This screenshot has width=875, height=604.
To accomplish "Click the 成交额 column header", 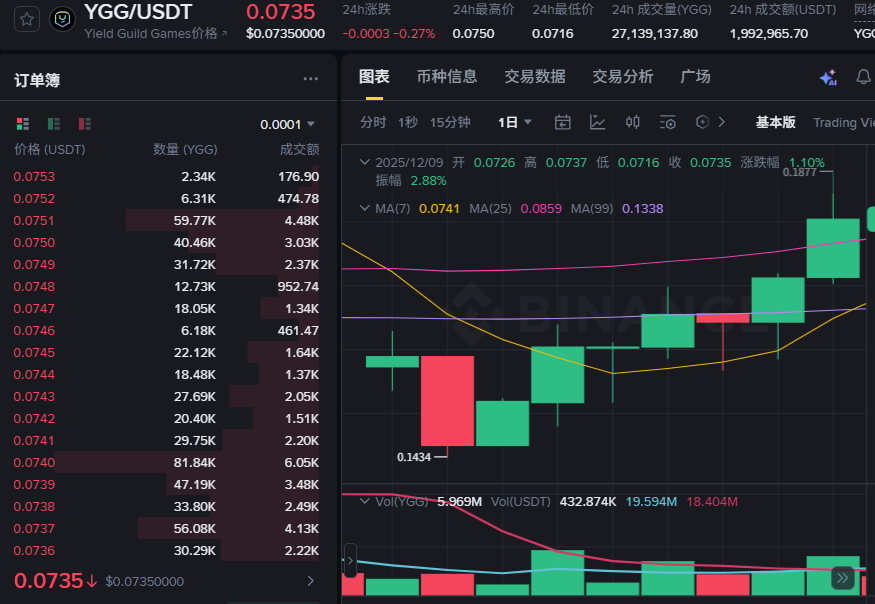I will (x=299, y=149).
